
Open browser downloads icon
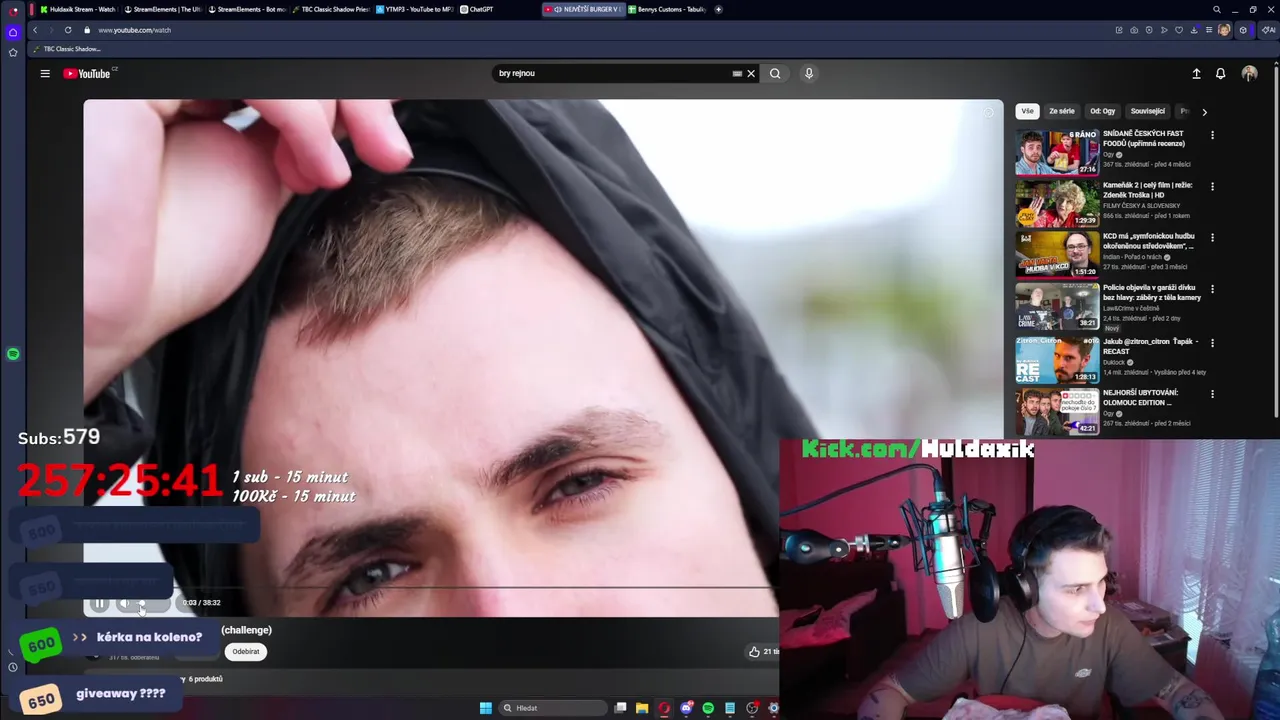[x=1194, y=30]
